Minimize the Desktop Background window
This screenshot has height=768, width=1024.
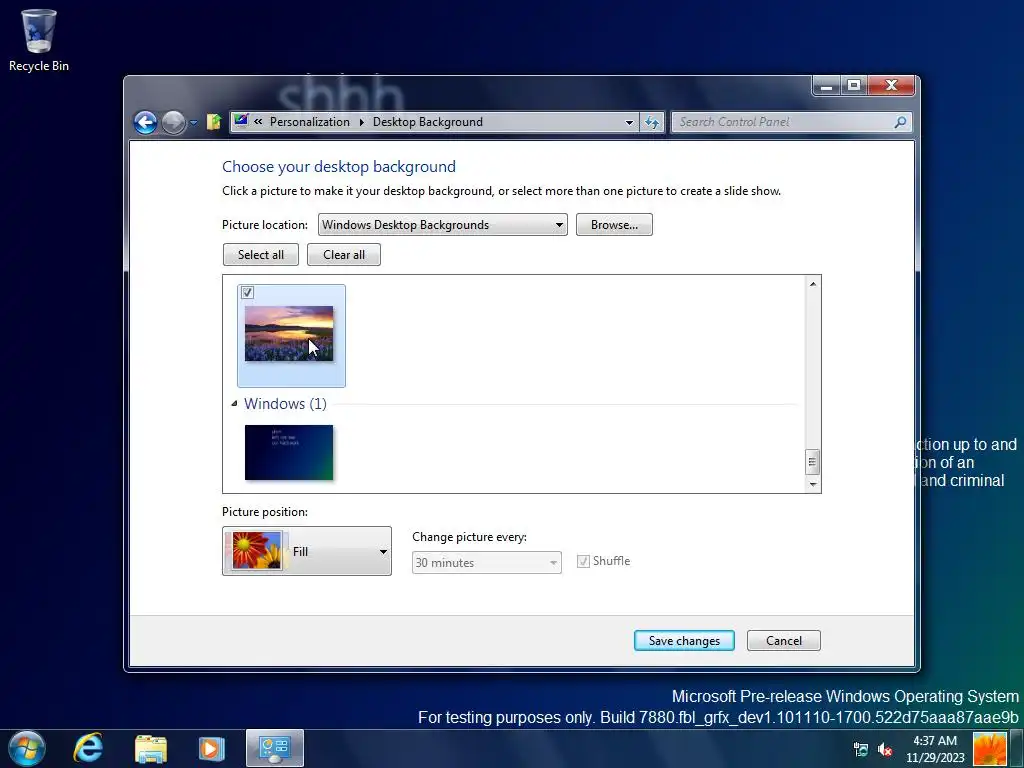point(826,86)
